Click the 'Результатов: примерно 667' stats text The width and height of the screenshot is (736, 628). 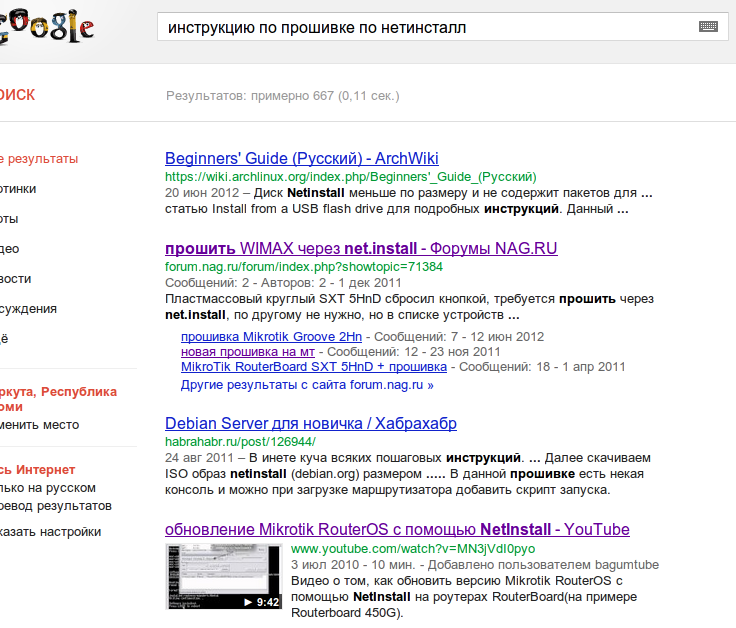(x=283, y=96)
